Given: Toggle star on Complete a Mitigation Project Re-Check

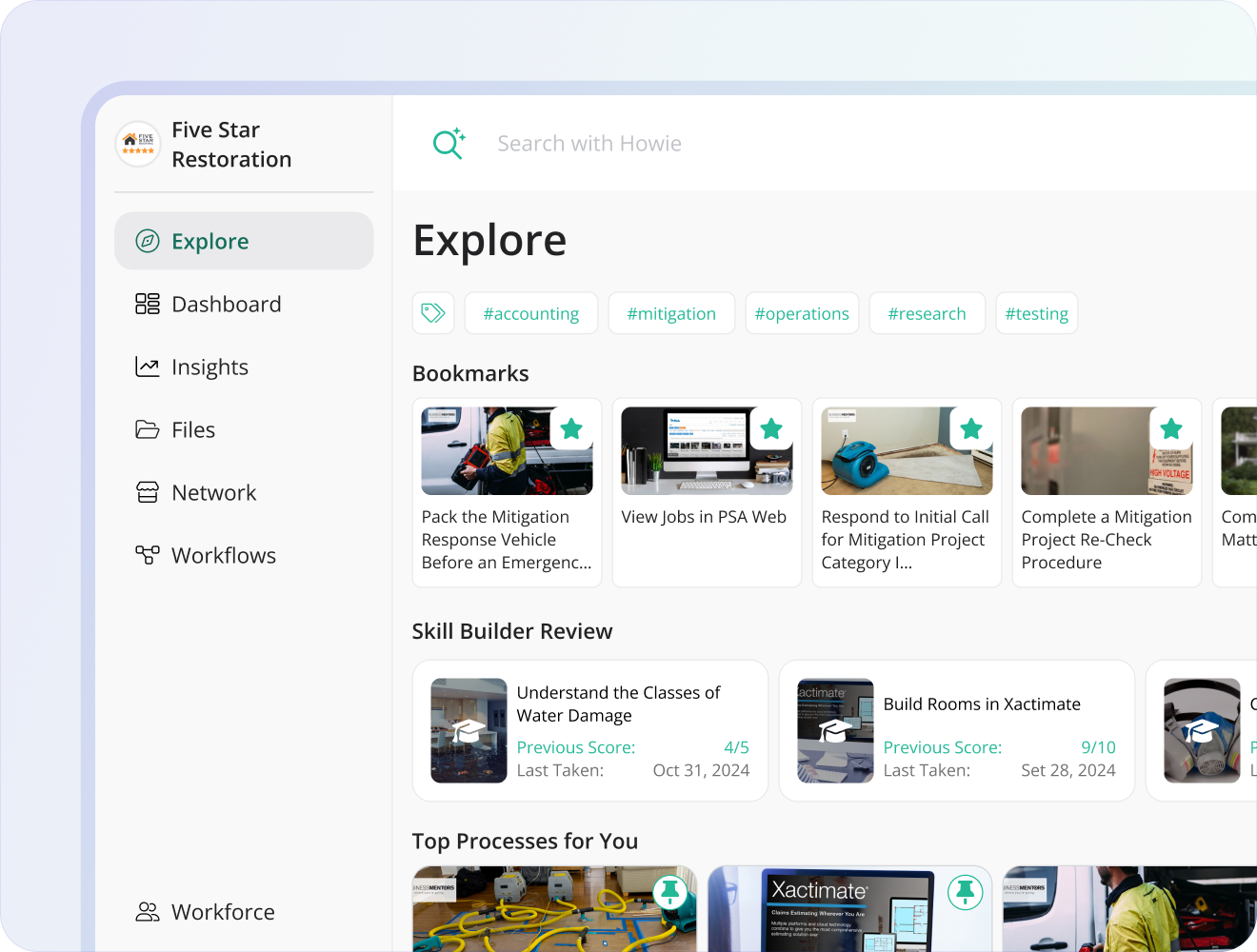Looking at the screenshot, I should 1171,428.
